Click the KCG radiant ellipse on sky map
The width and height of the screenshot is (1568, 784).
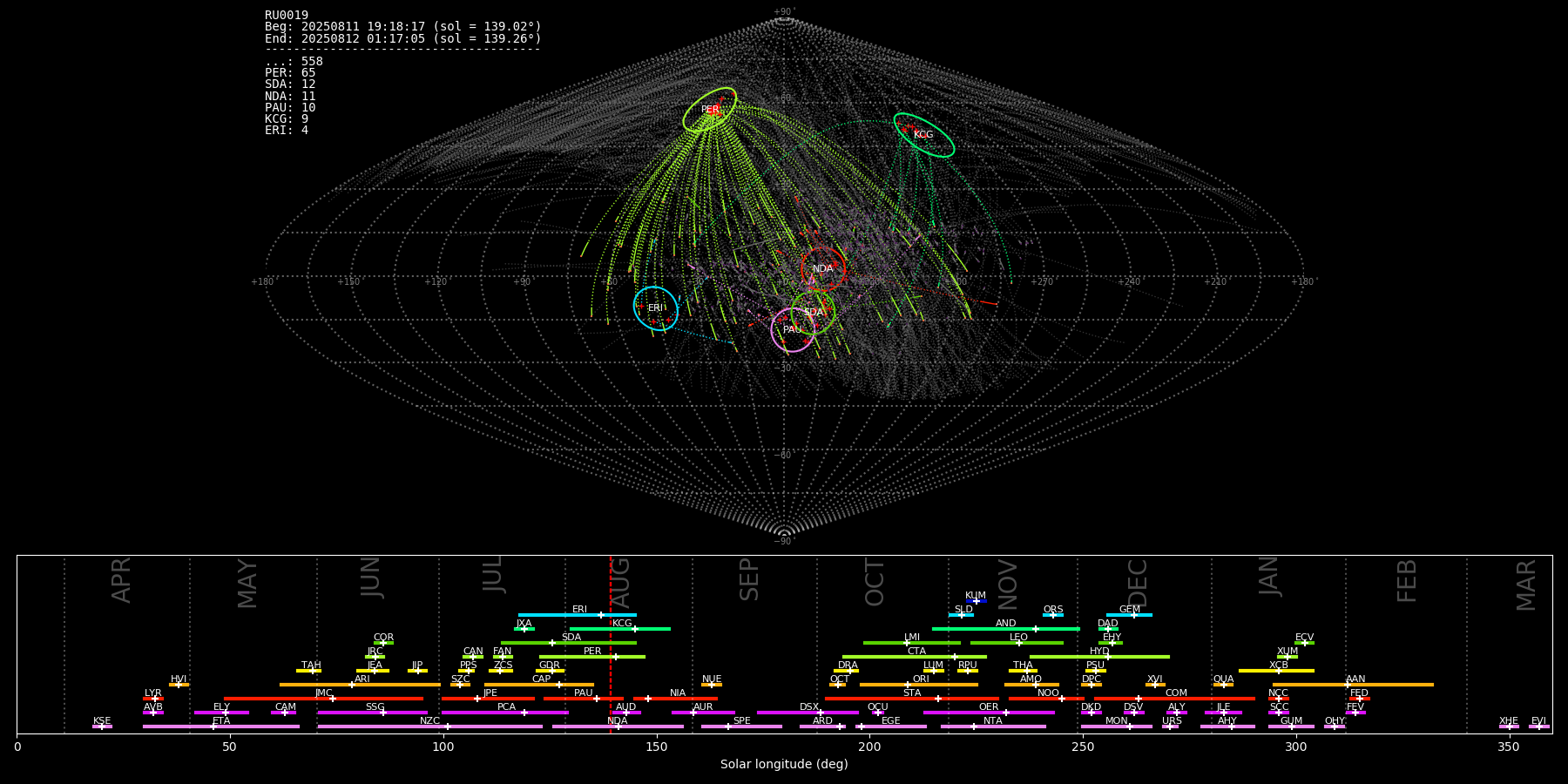coord(923,135)
